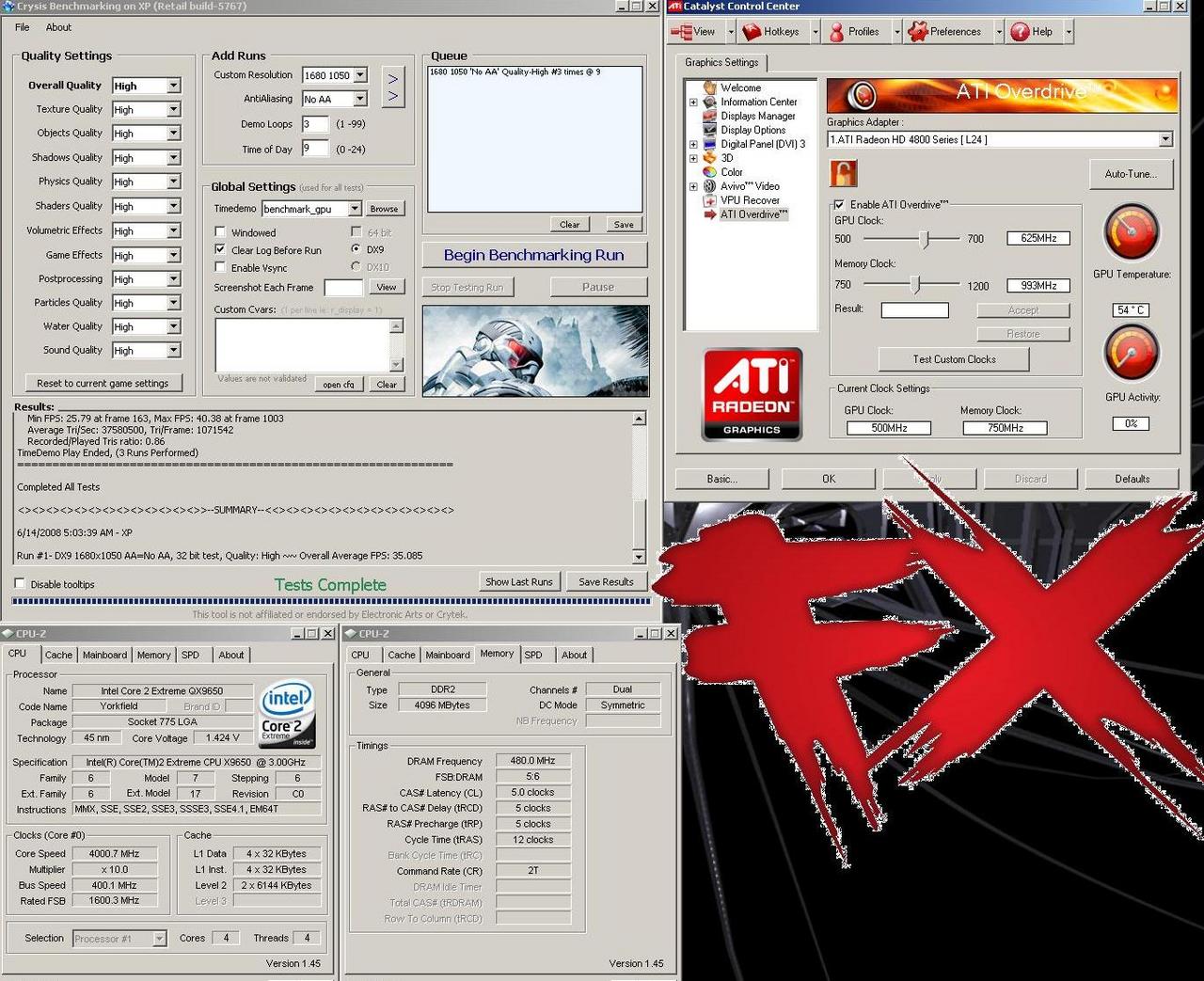Select ATI Overdrive tree entry
1204x981 pixels.
[753, 214]
